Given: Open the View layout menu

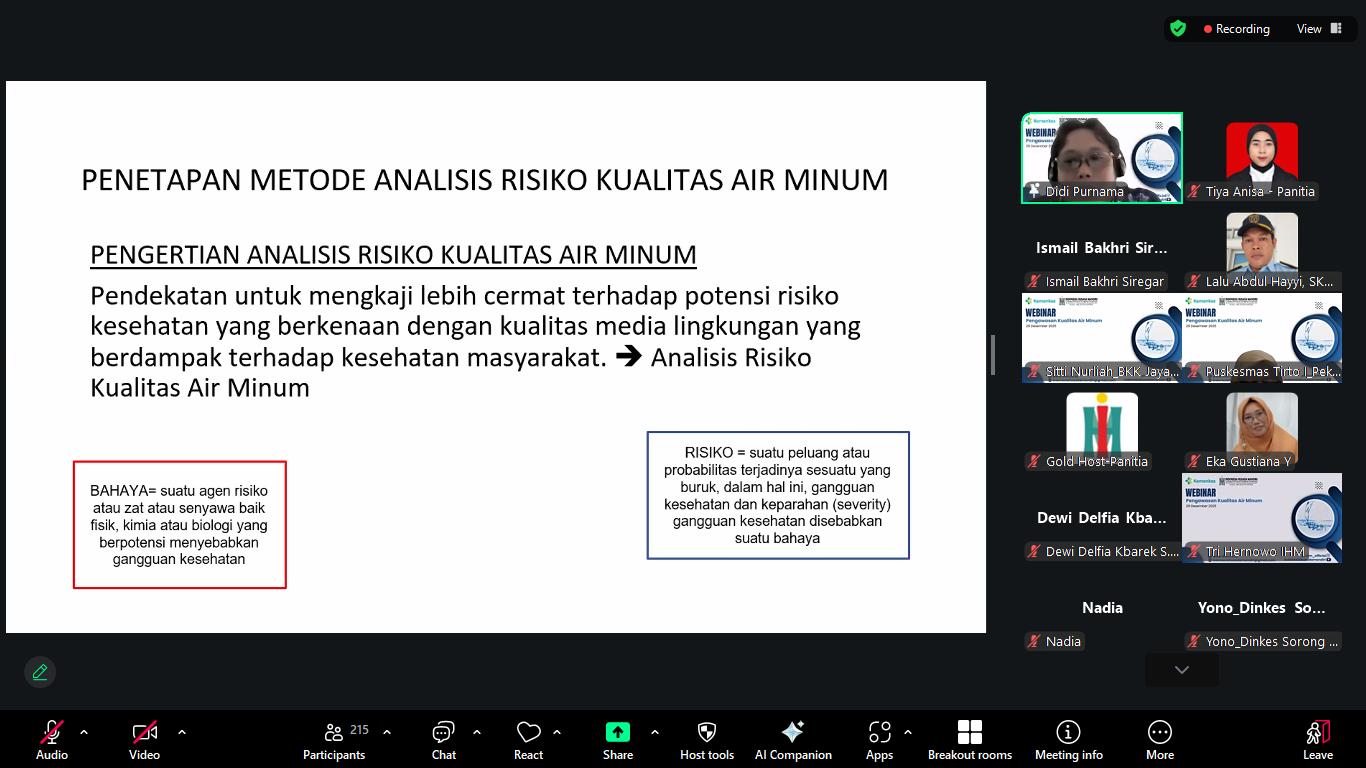Looking at the screenshot, I should (x=1318, y=29).
